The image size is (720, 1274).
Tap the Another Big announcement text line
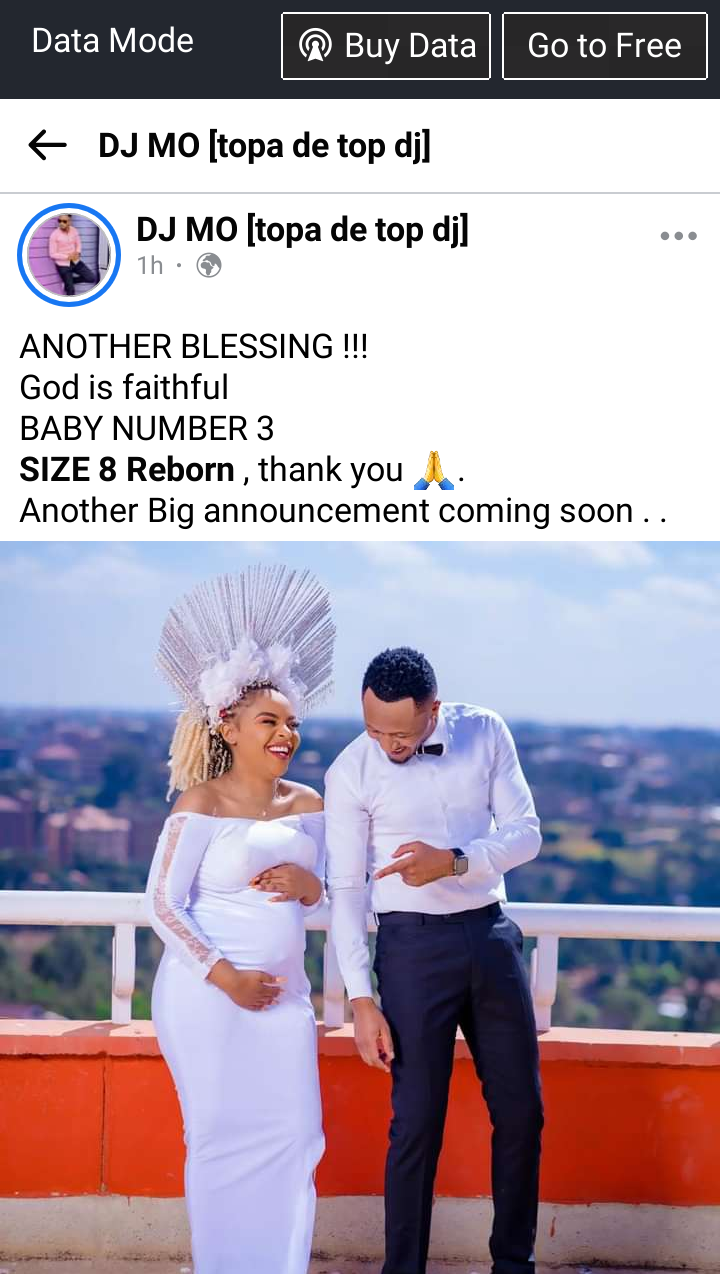click(x=343, y=511)
